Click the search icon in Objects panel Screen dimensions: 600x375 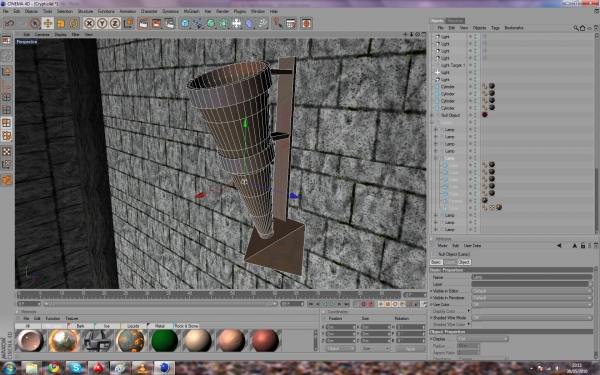[x=576, y=28]
